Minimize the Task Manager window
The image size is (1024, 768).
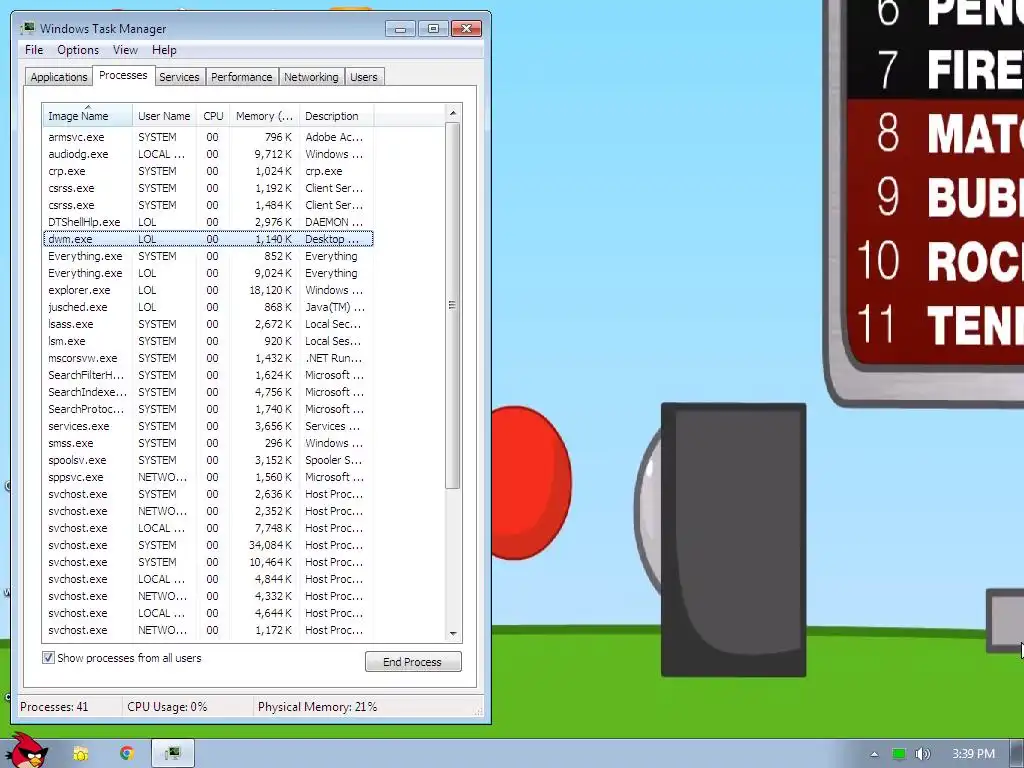point(400,29)
